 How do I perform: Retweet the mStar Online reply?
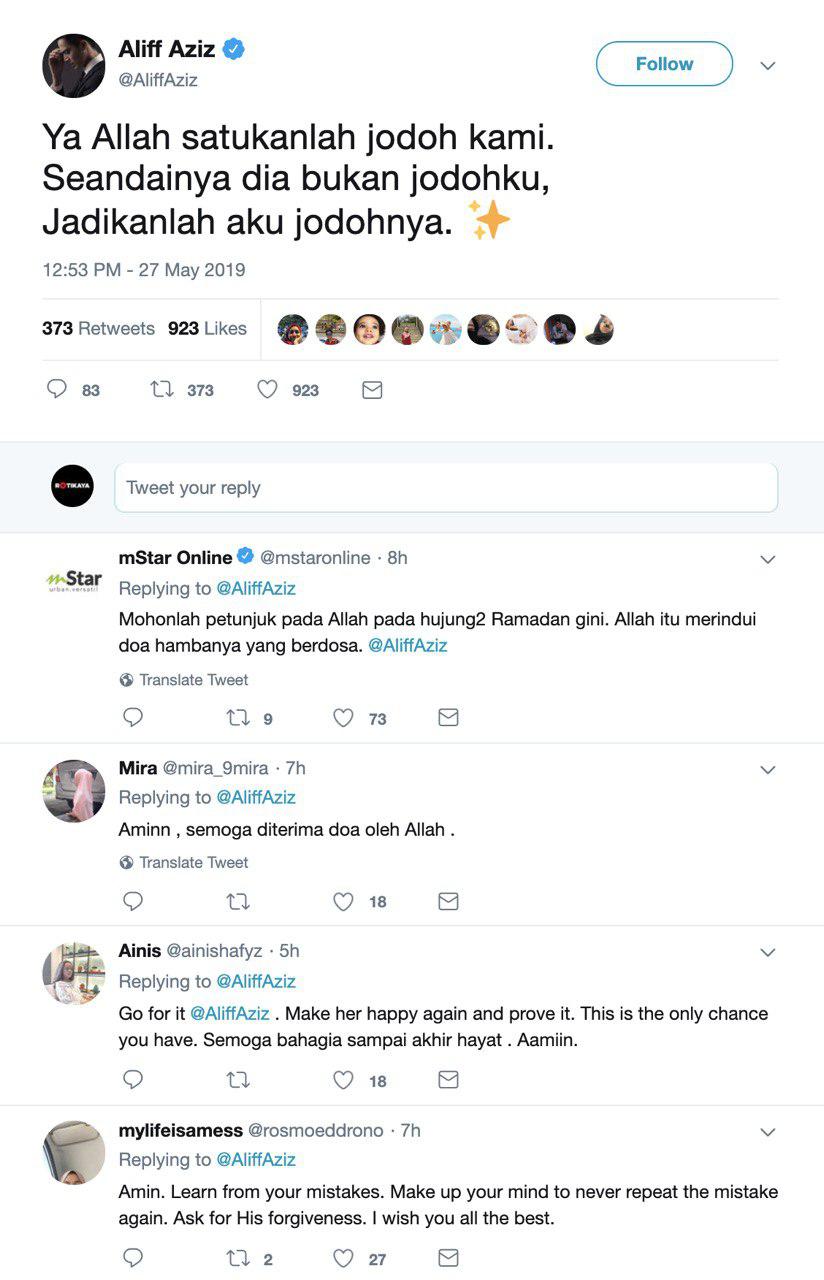pos(238,718)
